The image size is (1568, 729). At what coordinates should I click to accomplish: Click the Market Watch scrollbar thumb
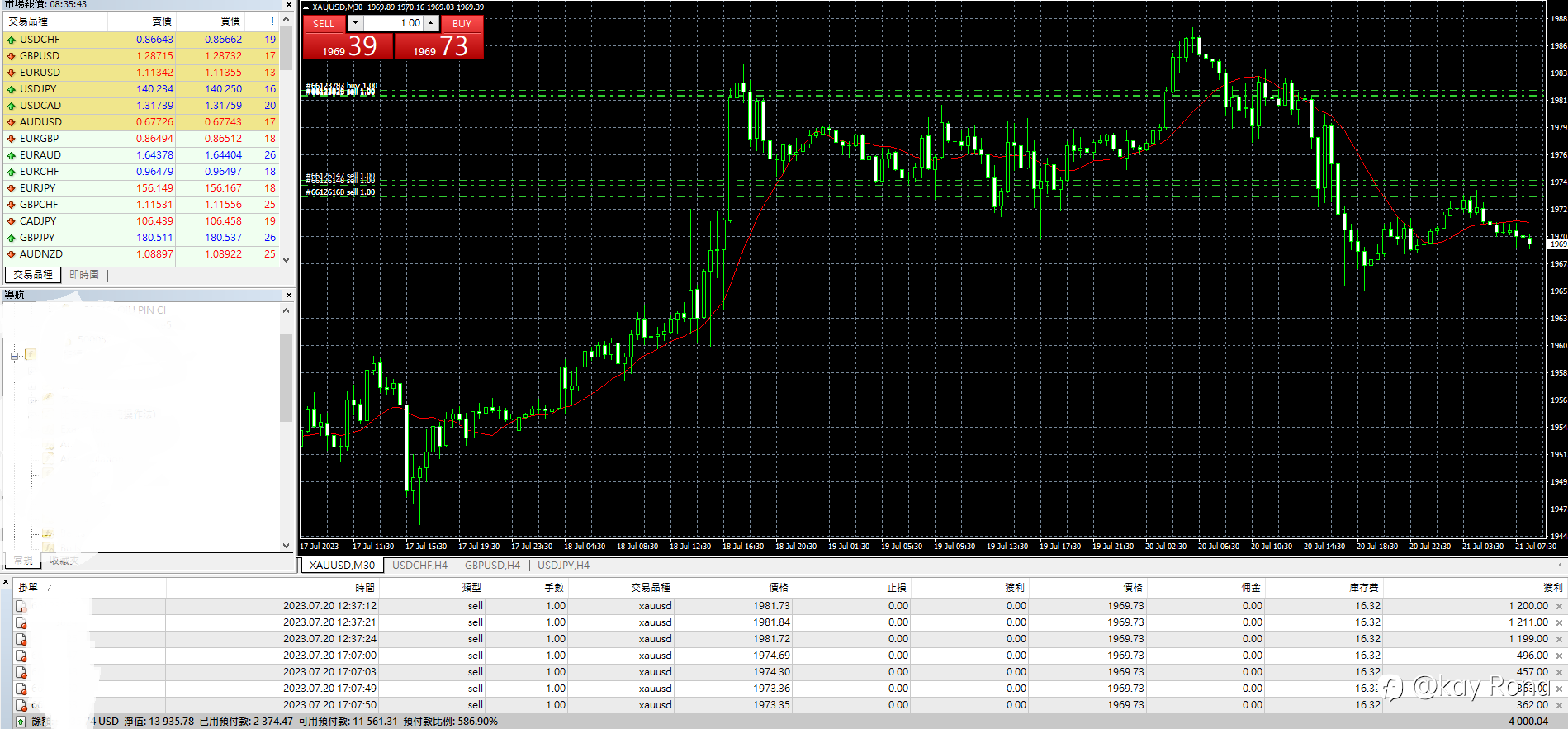(x=287, y=48)
